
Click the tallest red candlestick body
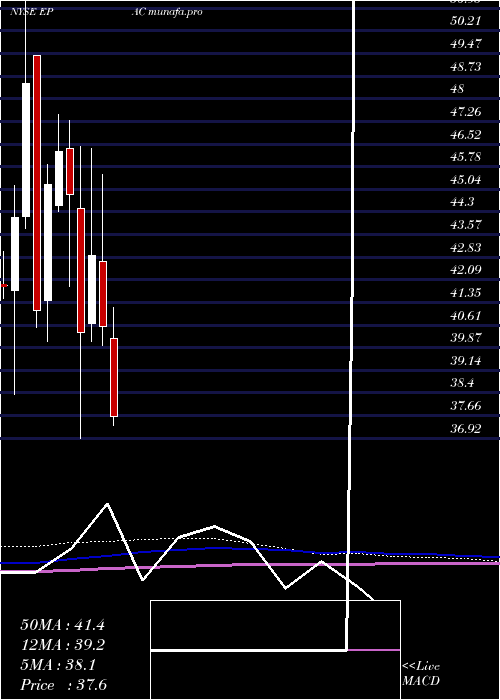pos(37,183)
